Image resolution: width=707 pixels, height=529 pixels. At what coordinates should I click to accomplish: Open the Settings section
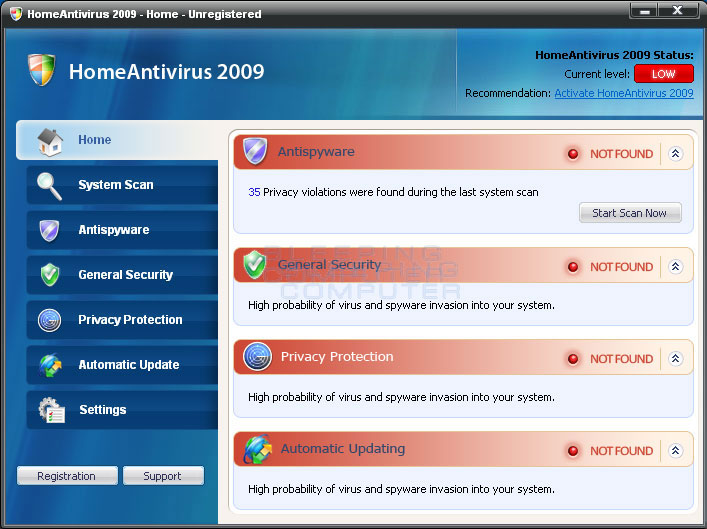tap(122, 410)
